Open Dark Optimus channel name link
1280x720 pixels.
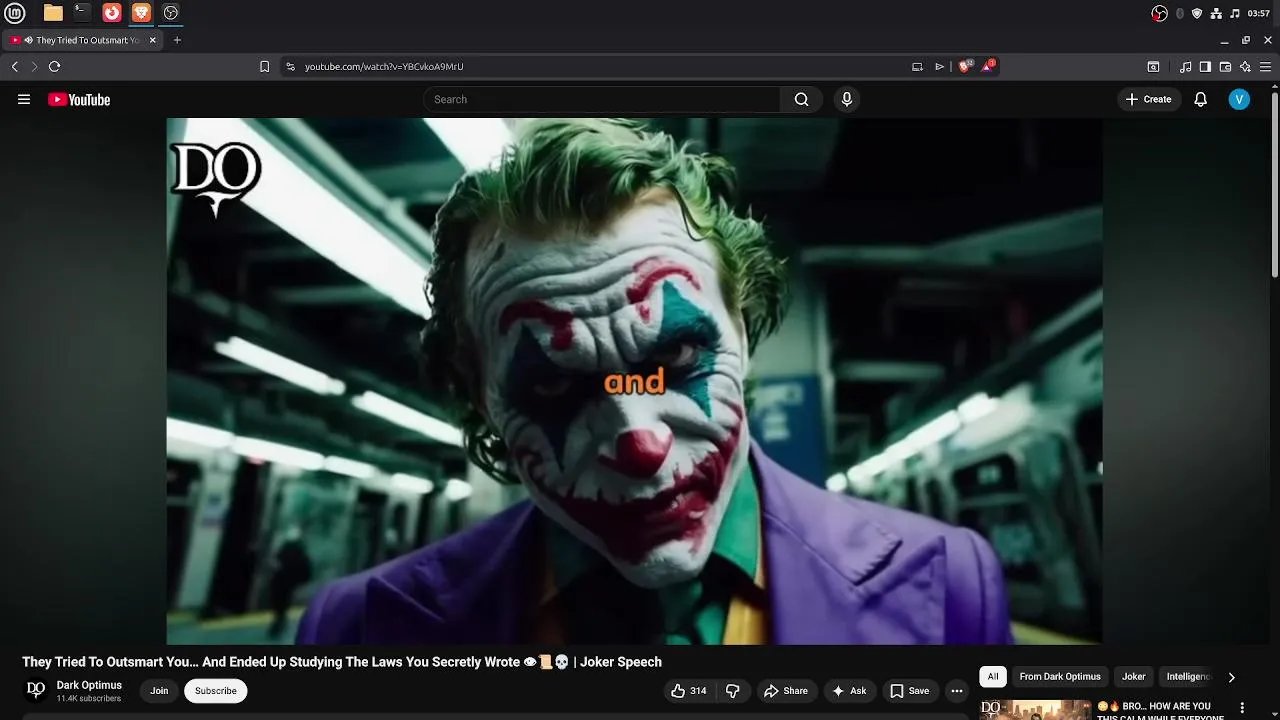[89, 685]
